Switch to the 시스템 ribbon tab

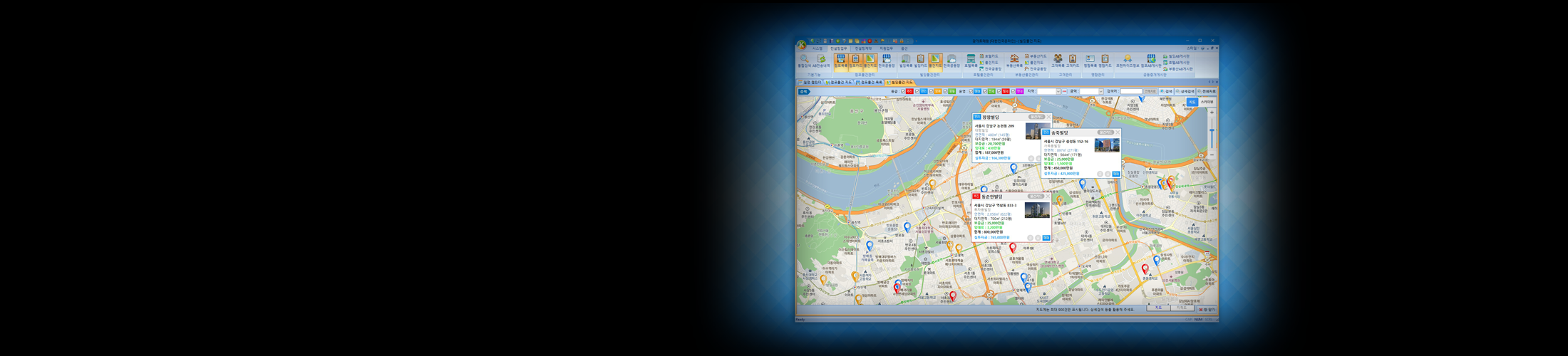[817, 48]
